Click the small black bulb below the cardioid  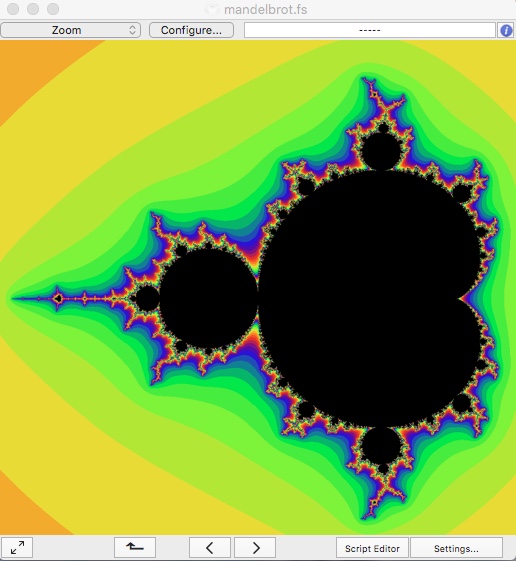pyautogui.click(x=381, y=446)
